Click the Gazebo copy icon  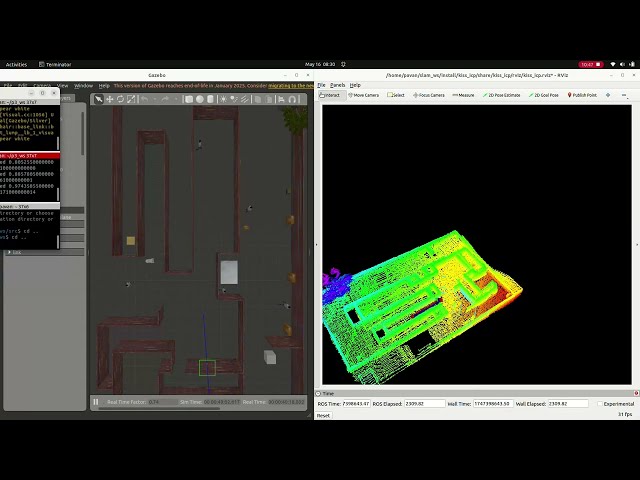click(x=258, y=99)
